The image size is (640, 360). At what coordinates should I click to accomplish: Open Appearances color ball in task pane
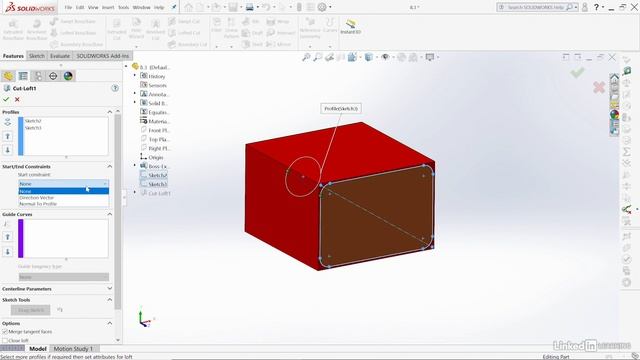coord(614,114)
